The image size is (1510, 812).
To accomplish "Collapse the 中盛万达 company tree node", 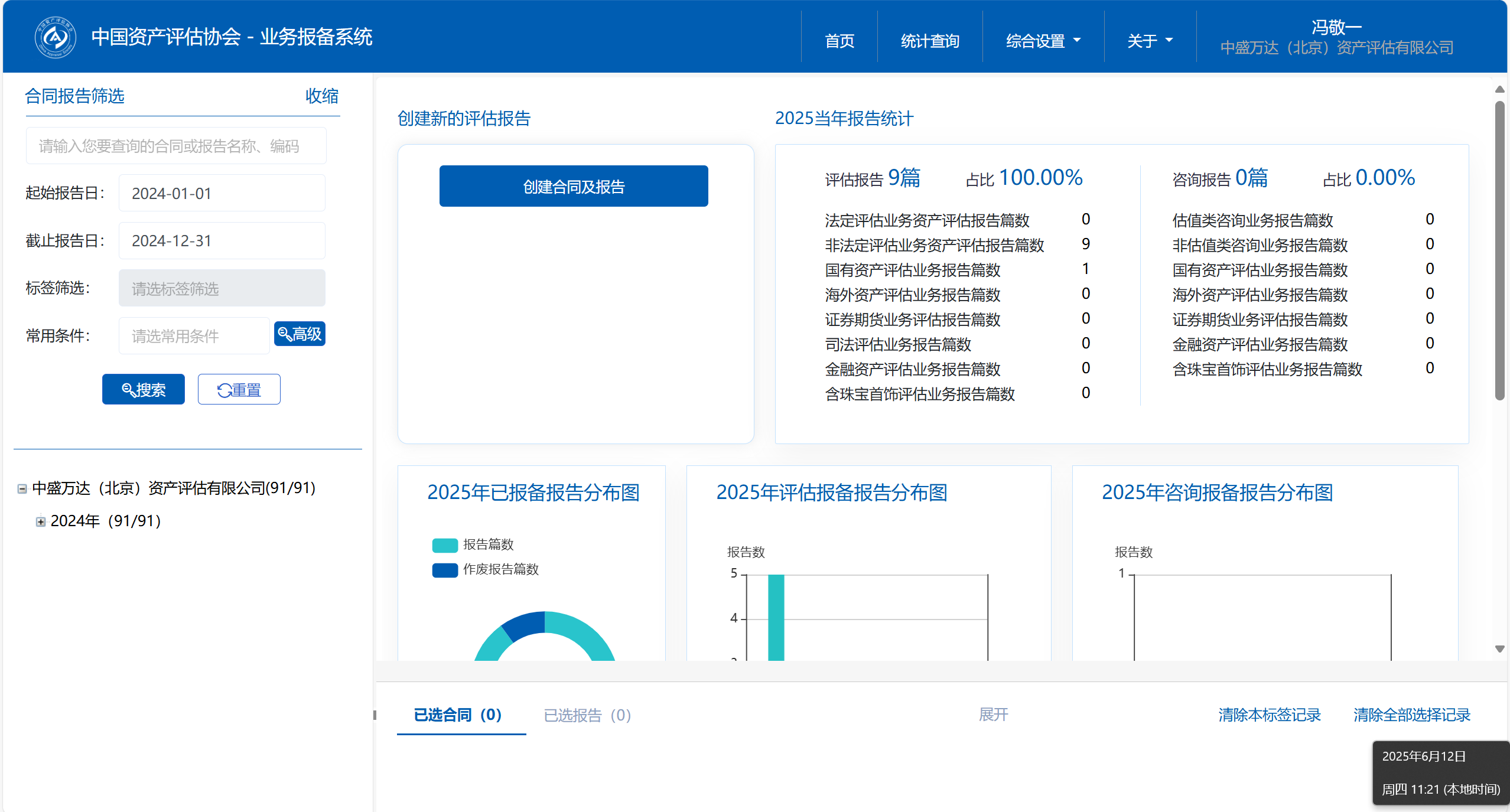I will click(x=22, y=489).
